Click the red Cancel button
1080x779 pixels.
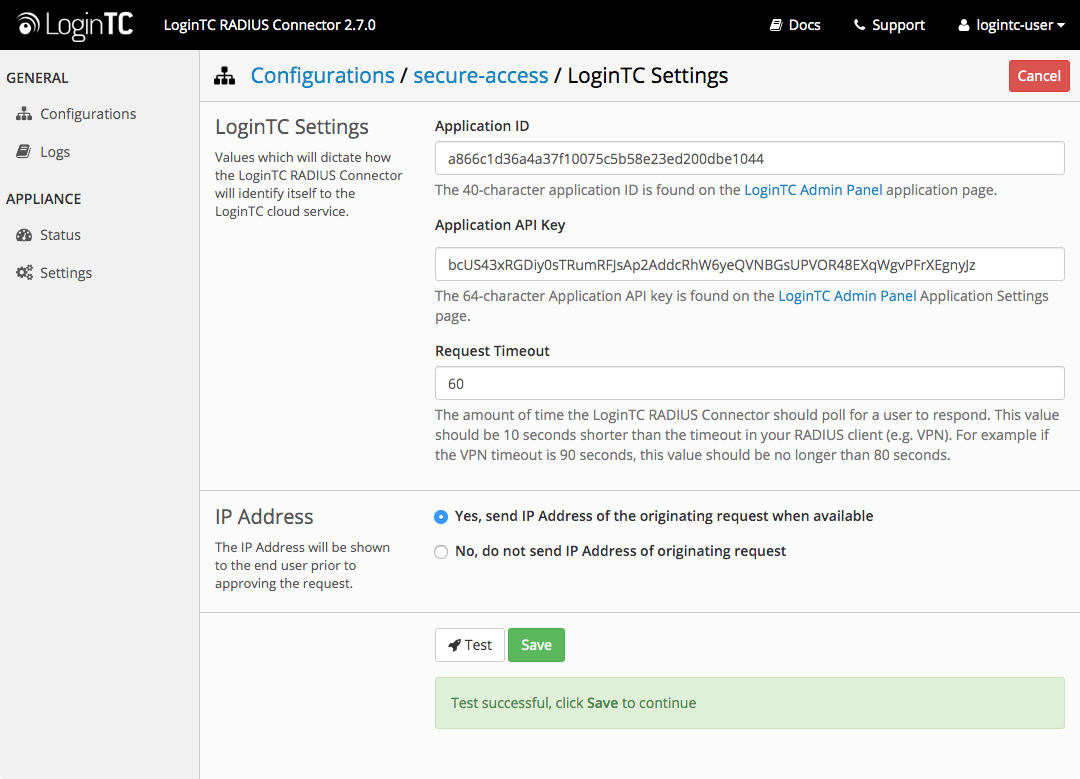[1039, 76]
